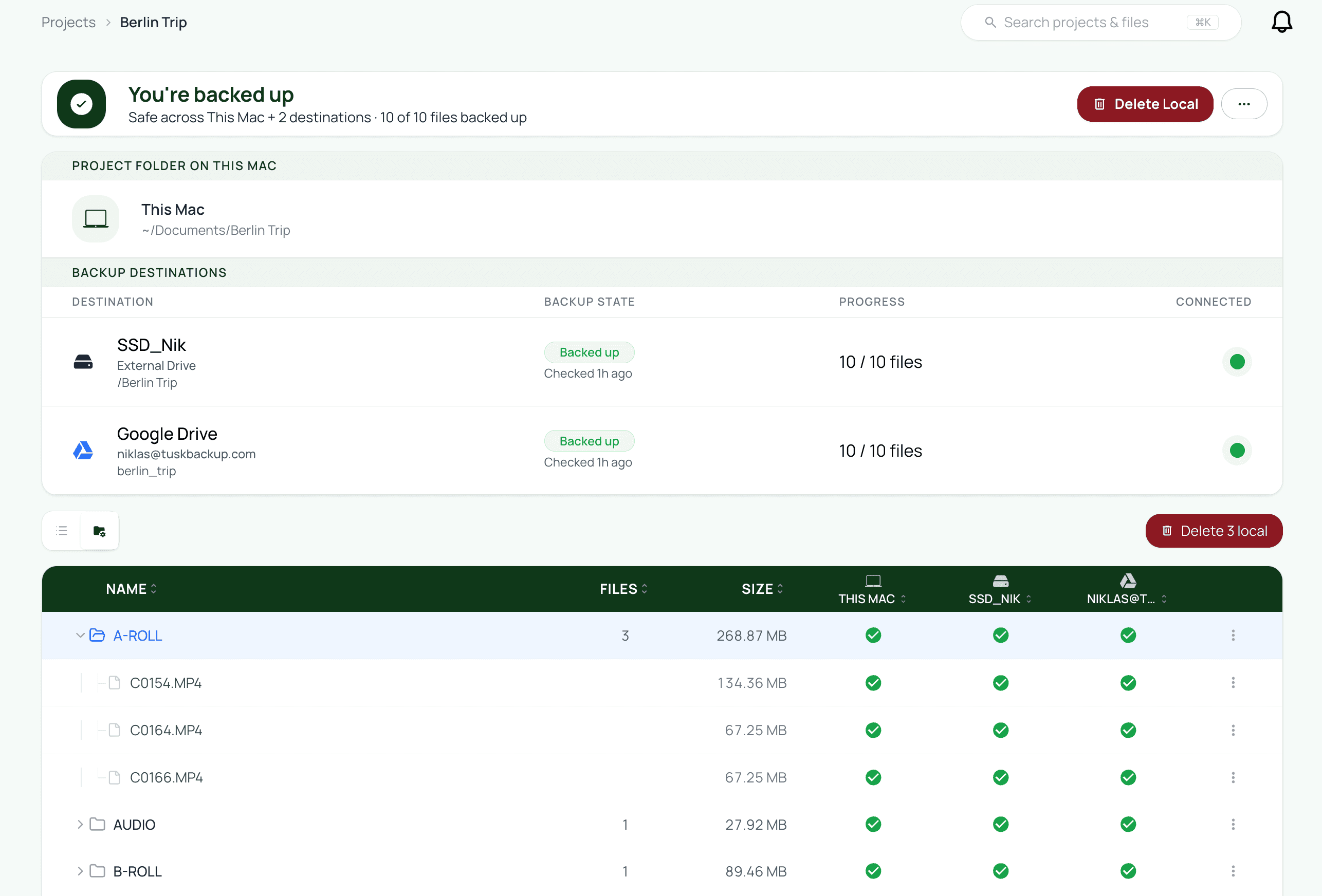
Task: Open more options for B-ROLL folder
Action: (x=1233, y=871)
